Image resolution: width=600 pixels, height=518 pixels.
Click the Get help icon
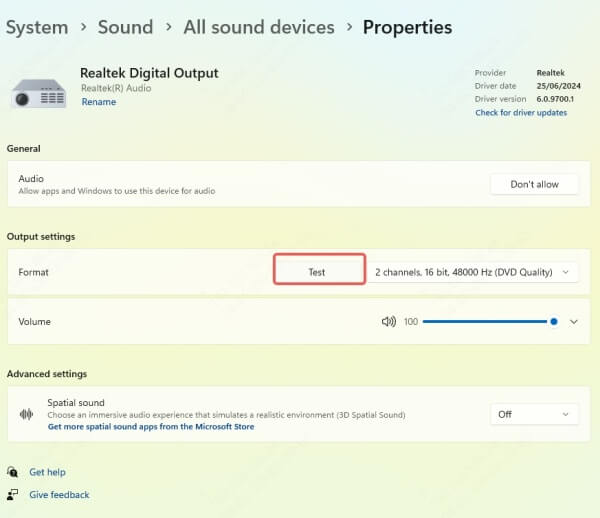click(12, 472)
